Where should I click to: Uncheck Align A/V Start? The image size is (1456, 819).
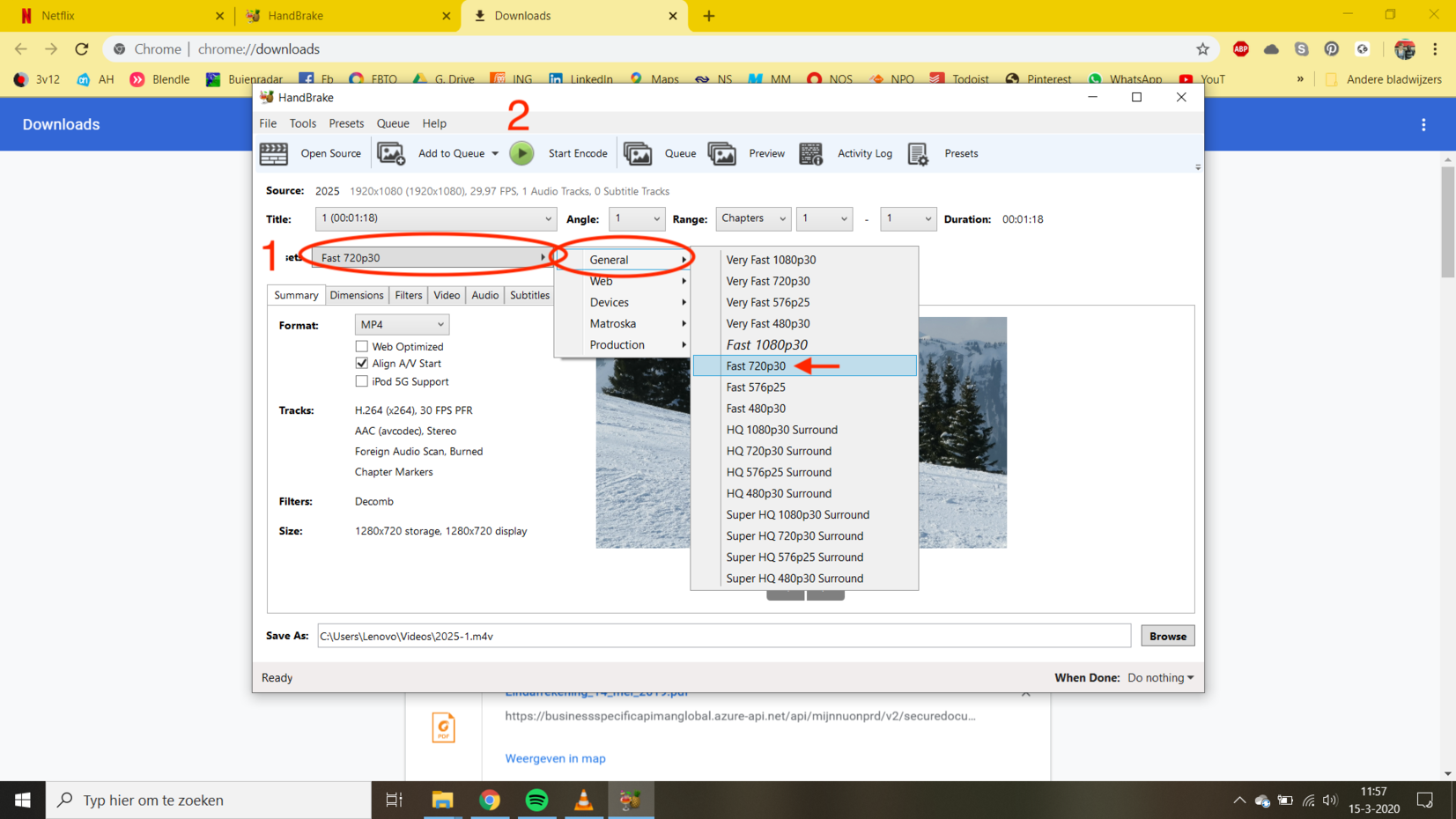(x=362, y=363)
